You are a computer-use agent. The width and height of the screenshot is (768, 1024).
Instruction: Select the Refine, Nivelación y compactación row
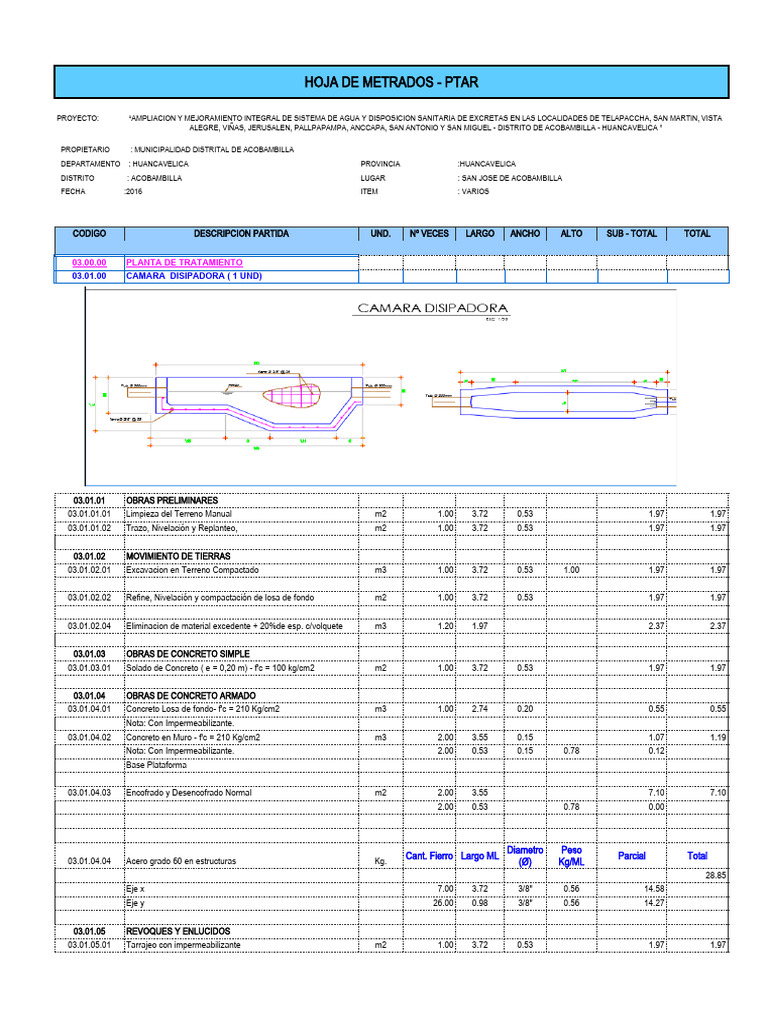coord(391,598)
